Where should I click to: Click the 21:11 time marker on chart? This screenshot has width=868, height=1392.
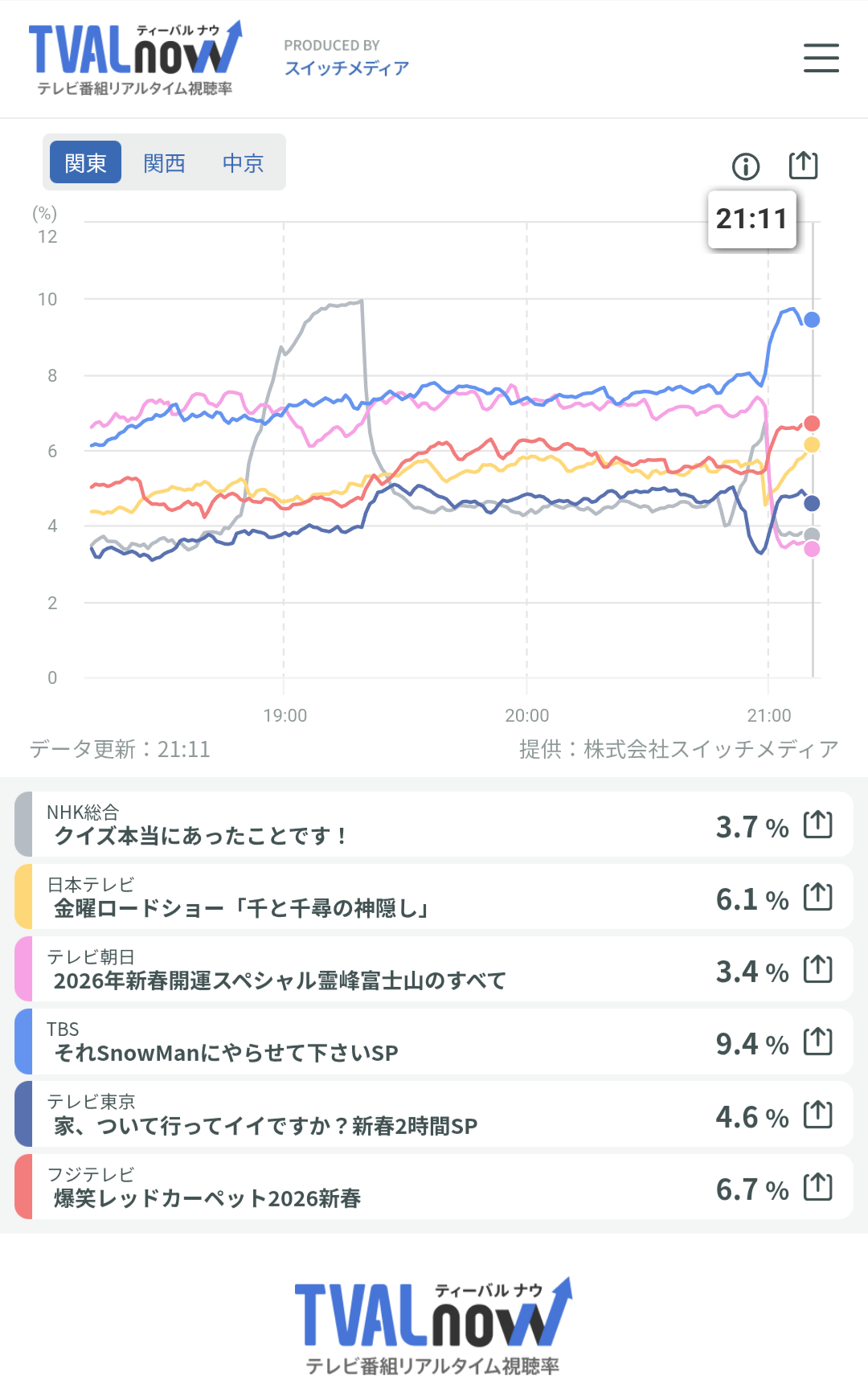point(751,219)
